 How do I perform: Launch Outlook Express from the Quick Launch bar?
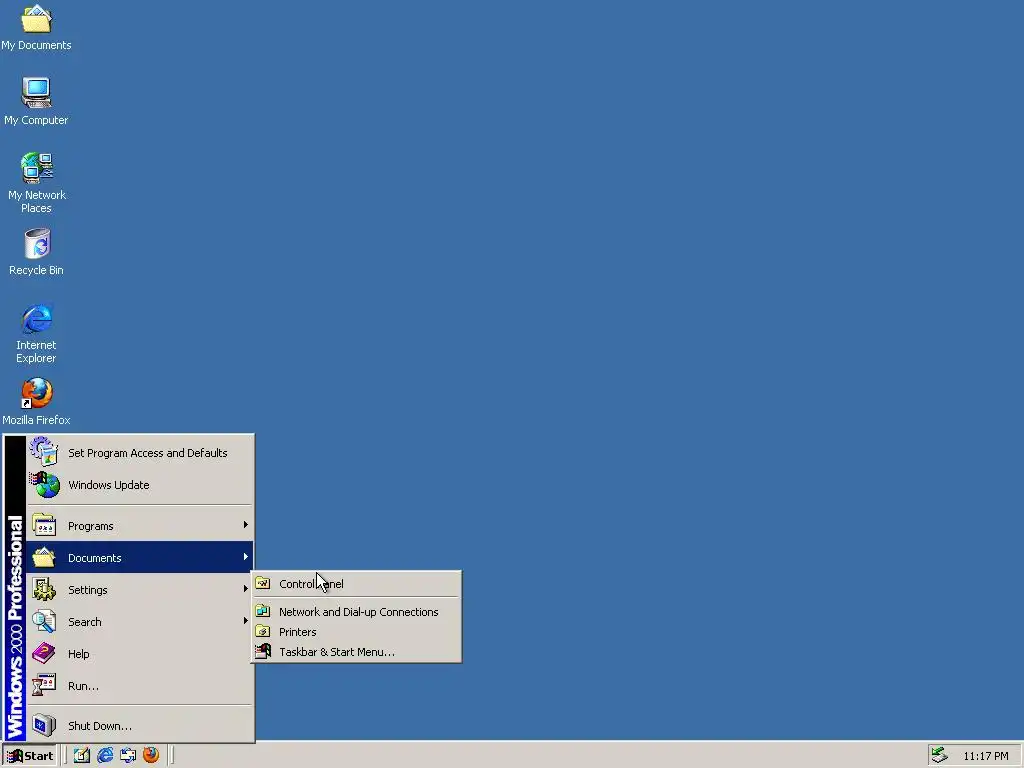[128, 756]
